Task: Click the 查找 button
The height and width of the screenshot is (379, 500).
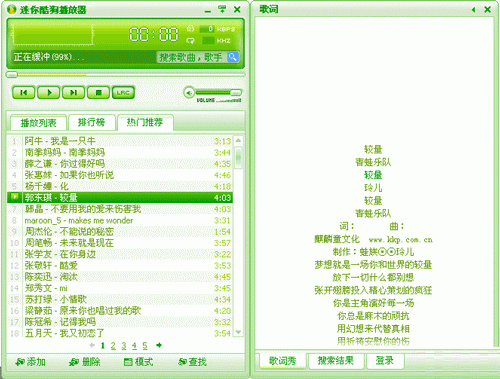Action: 193,362
